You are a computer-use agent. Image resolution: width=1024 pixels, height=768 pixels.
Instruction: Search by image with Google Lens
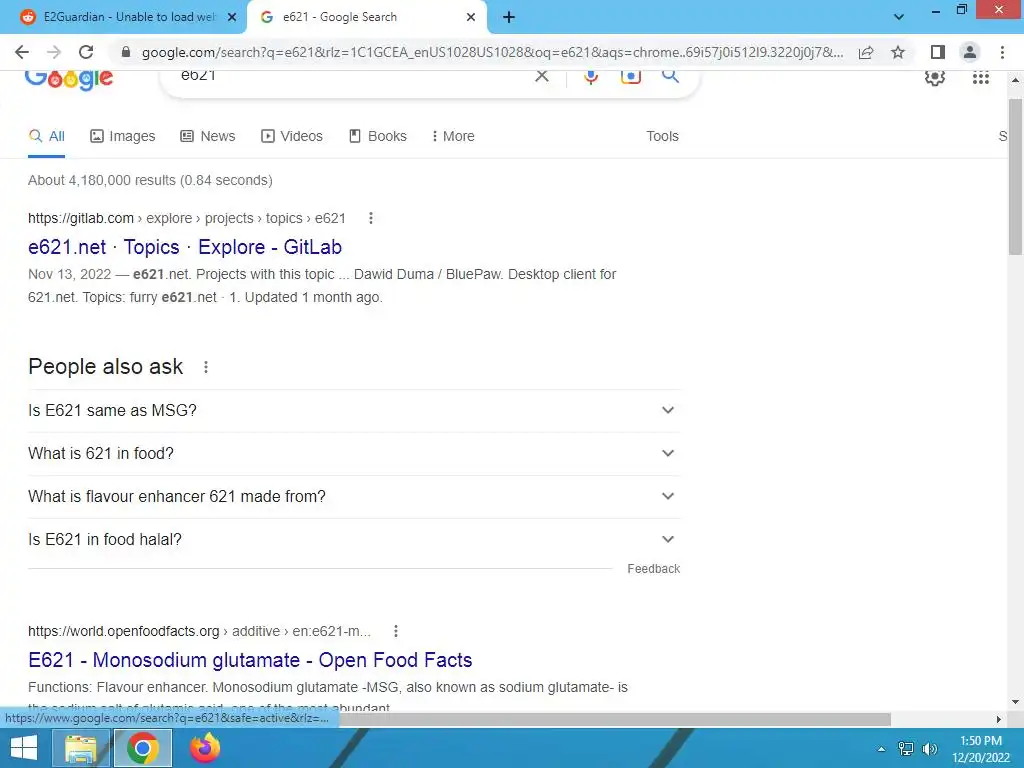630,76
